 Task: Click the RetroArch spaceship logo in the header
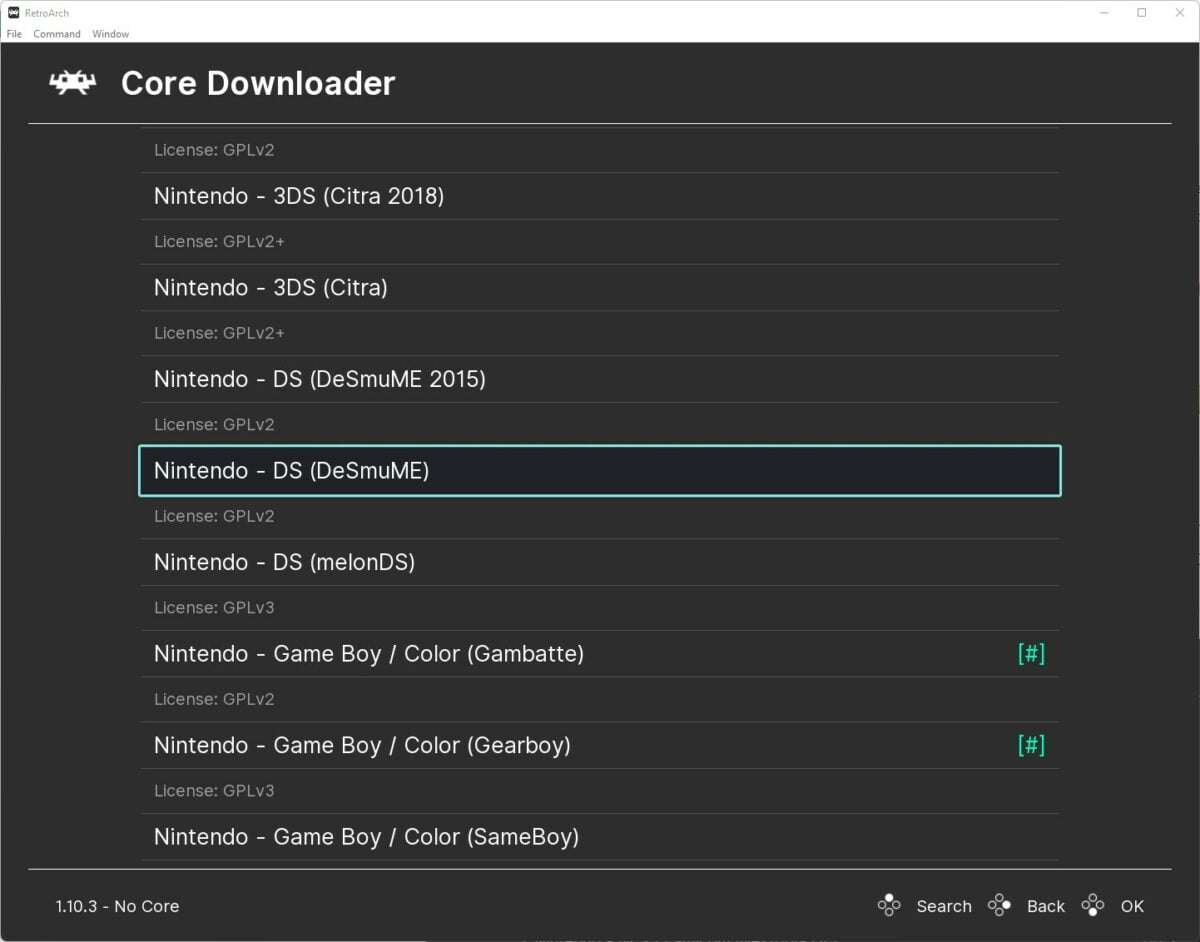pos(71,83)
